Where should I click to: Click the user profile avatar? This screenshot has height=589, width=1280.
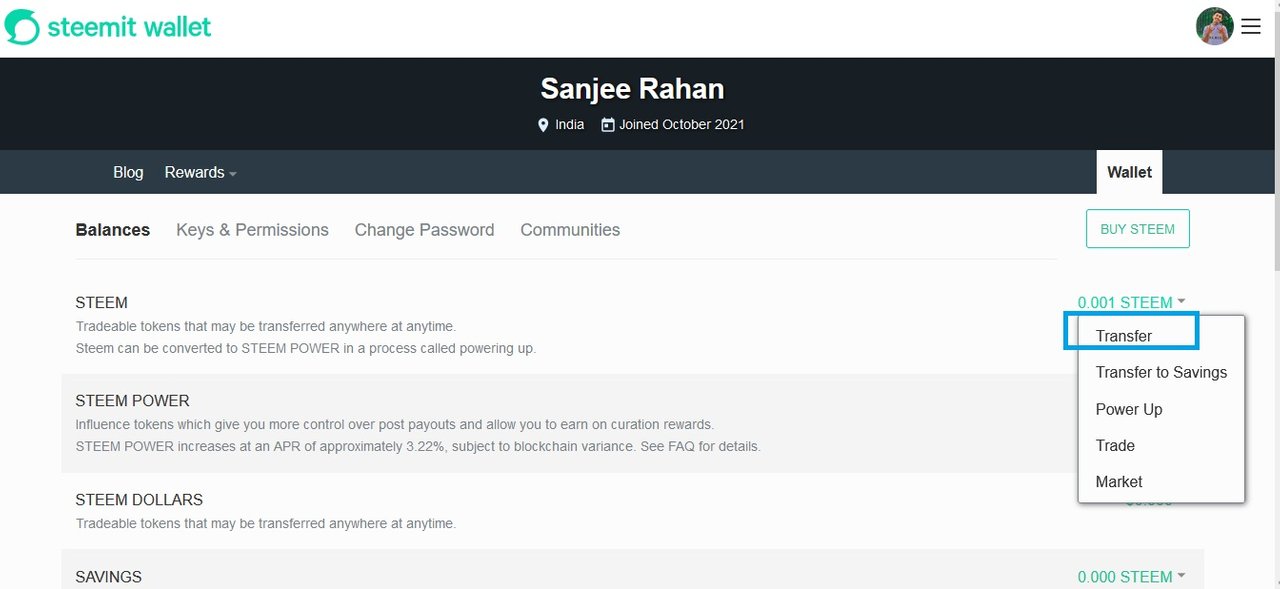point(1214,27)
